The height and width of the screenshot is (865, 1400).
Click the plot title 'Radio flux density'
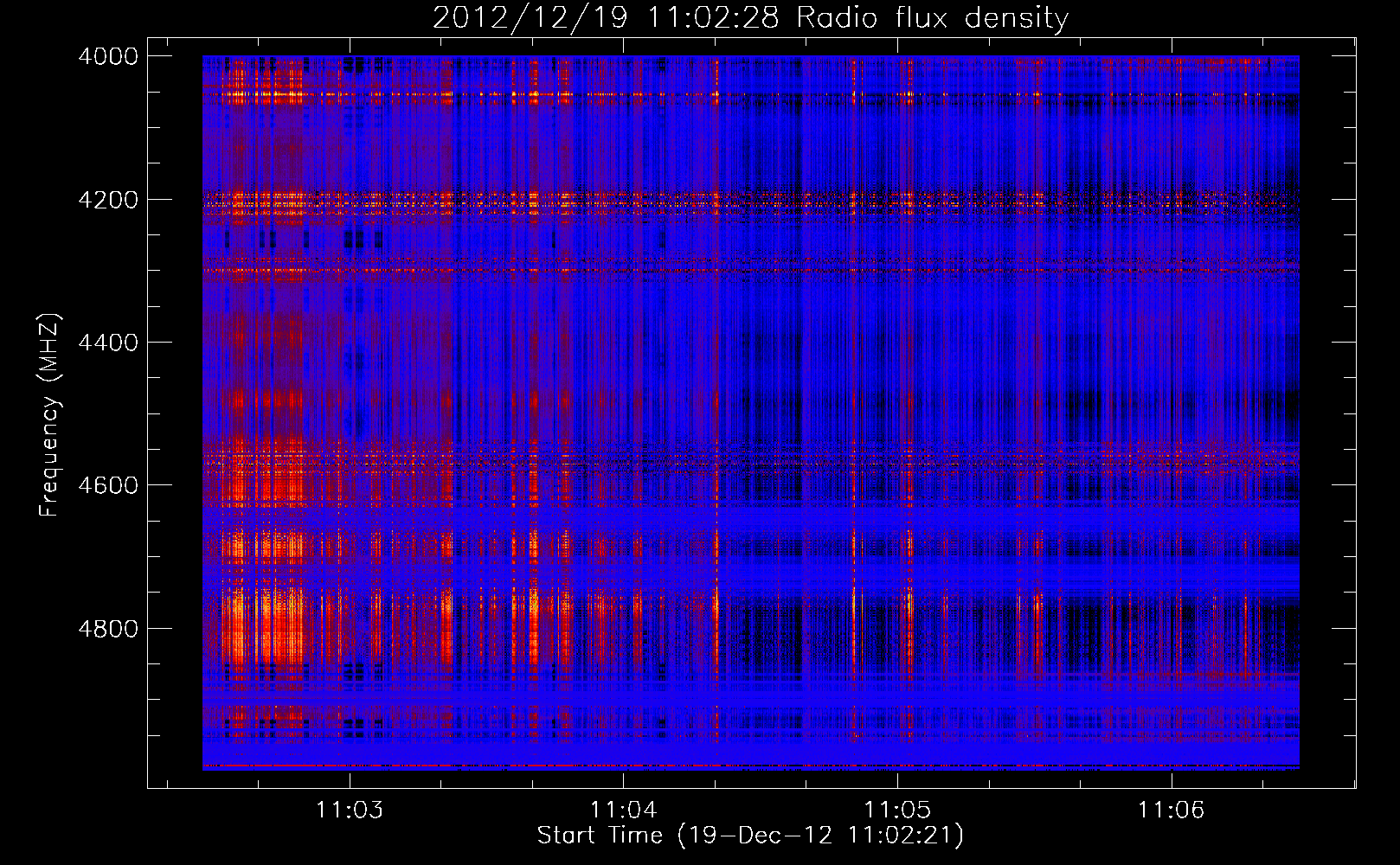pyautogui.click(x=933, y=18)
